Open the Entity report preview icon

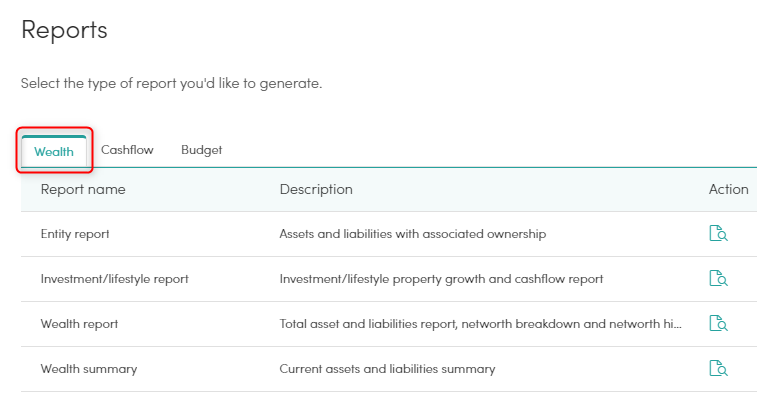[718, 234]
